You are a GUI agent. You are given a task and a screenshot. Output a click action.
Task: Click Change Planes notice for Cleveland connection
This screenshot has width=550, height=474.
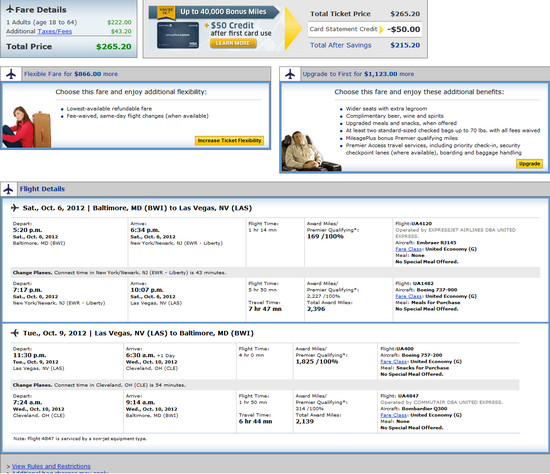pyautogui.click(x=265, y=385)
